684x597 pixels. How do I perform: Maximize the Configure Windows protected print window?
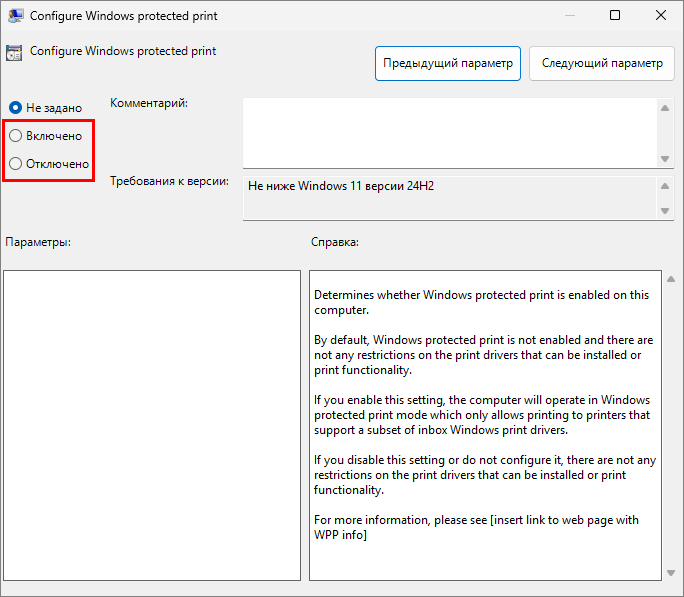(615, 15)
